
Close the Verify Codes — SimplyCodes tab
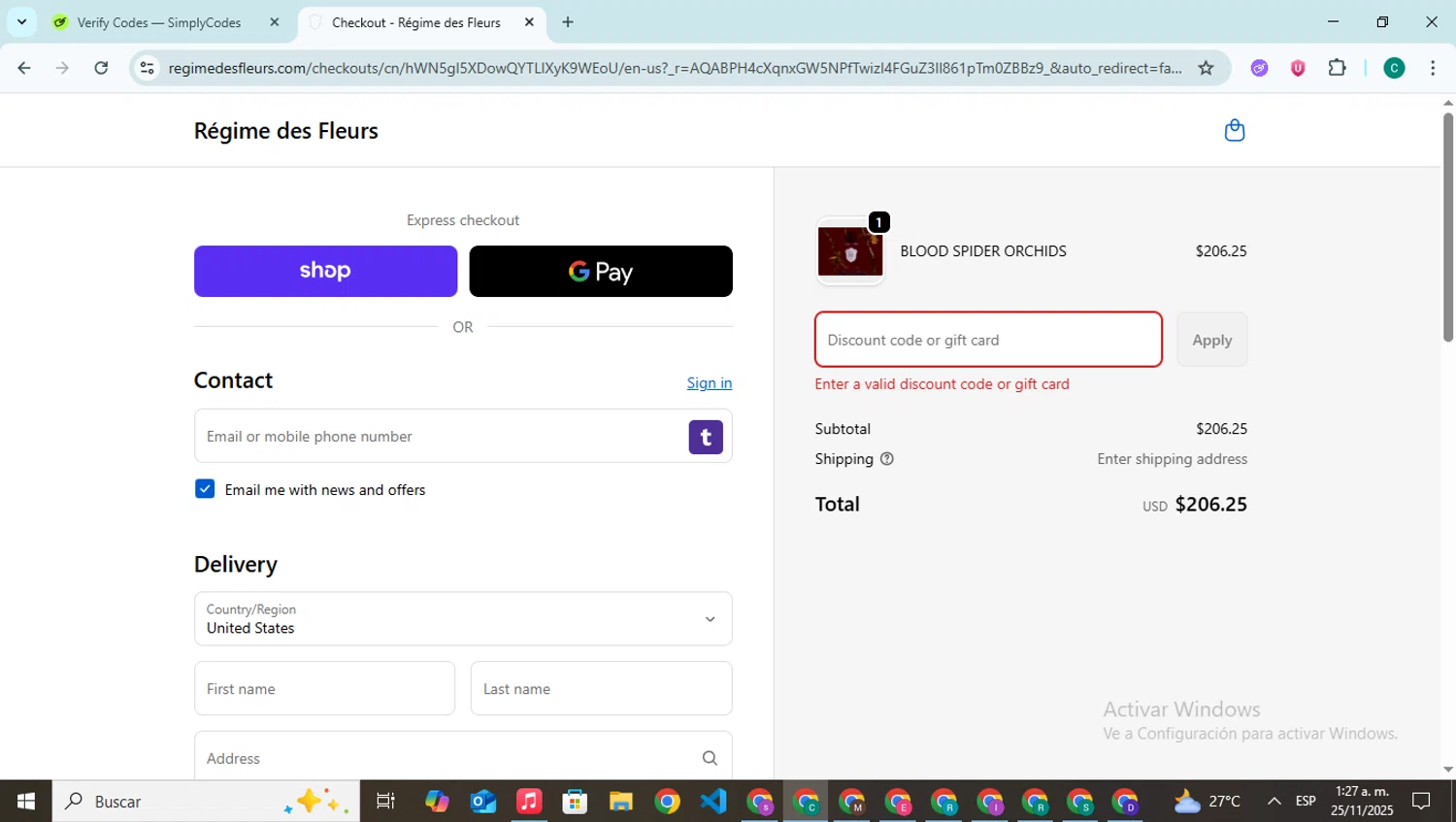275,22
